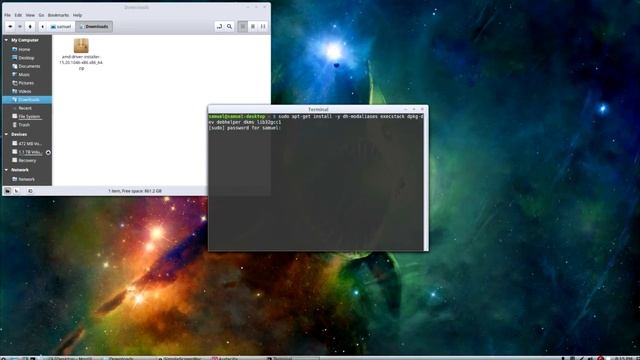The height and width of the screenshot is (360, 640).
Task: Collapse the Devices section
Action: click(6, 134)
